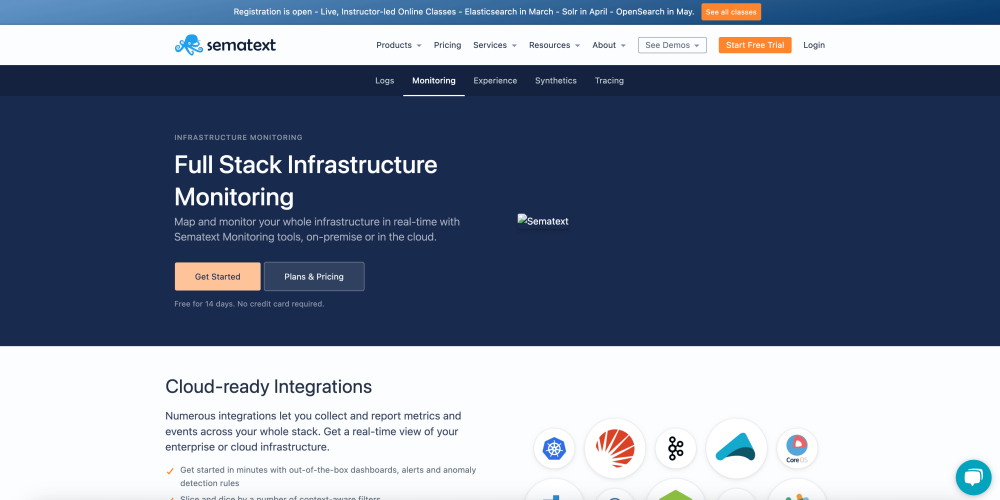This screenshot has width=1000, height=500.
Task: Click the Kafka integration icon
Action: pyautogui.click(x=675, y=448)
